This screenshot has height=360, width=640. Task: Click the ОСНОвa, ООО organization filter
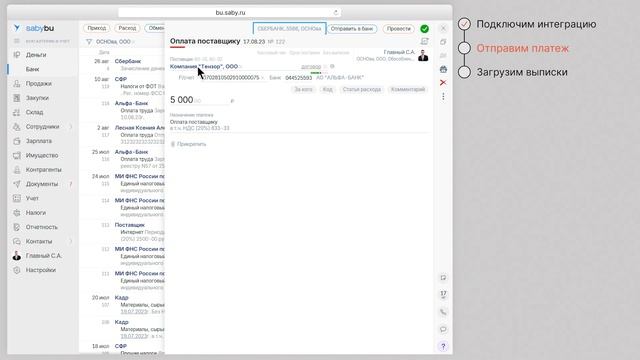click(113, 42)
